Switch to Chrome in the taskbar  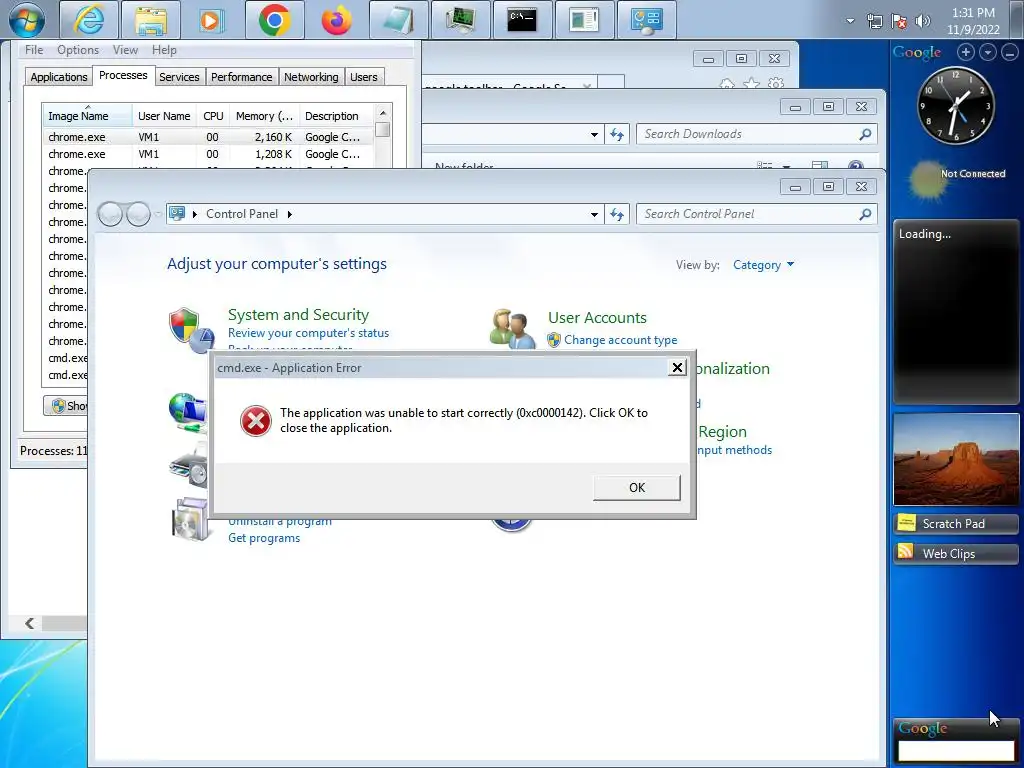point(274,20)
